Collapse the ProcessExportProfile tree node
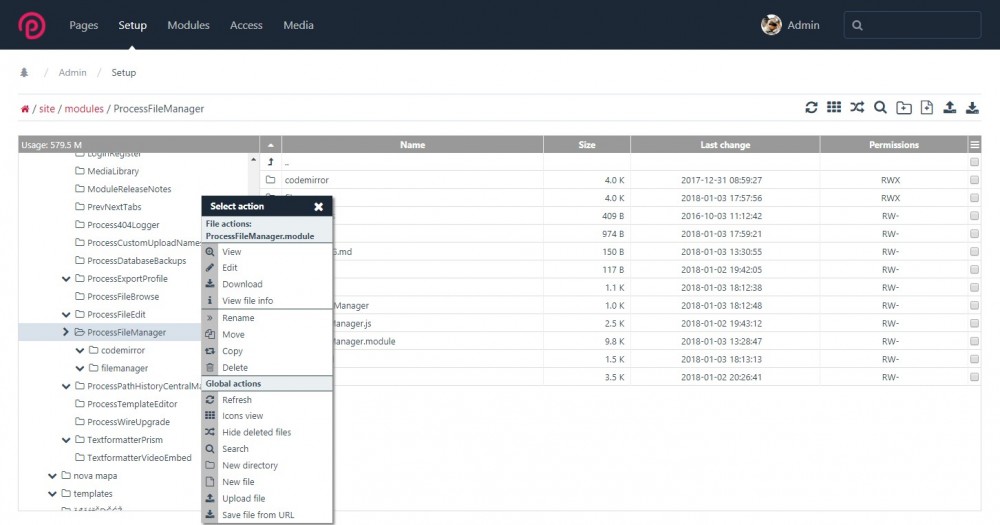Image resolution: width=1000 pixels, height=525 pixels. [x=66, y=279]
